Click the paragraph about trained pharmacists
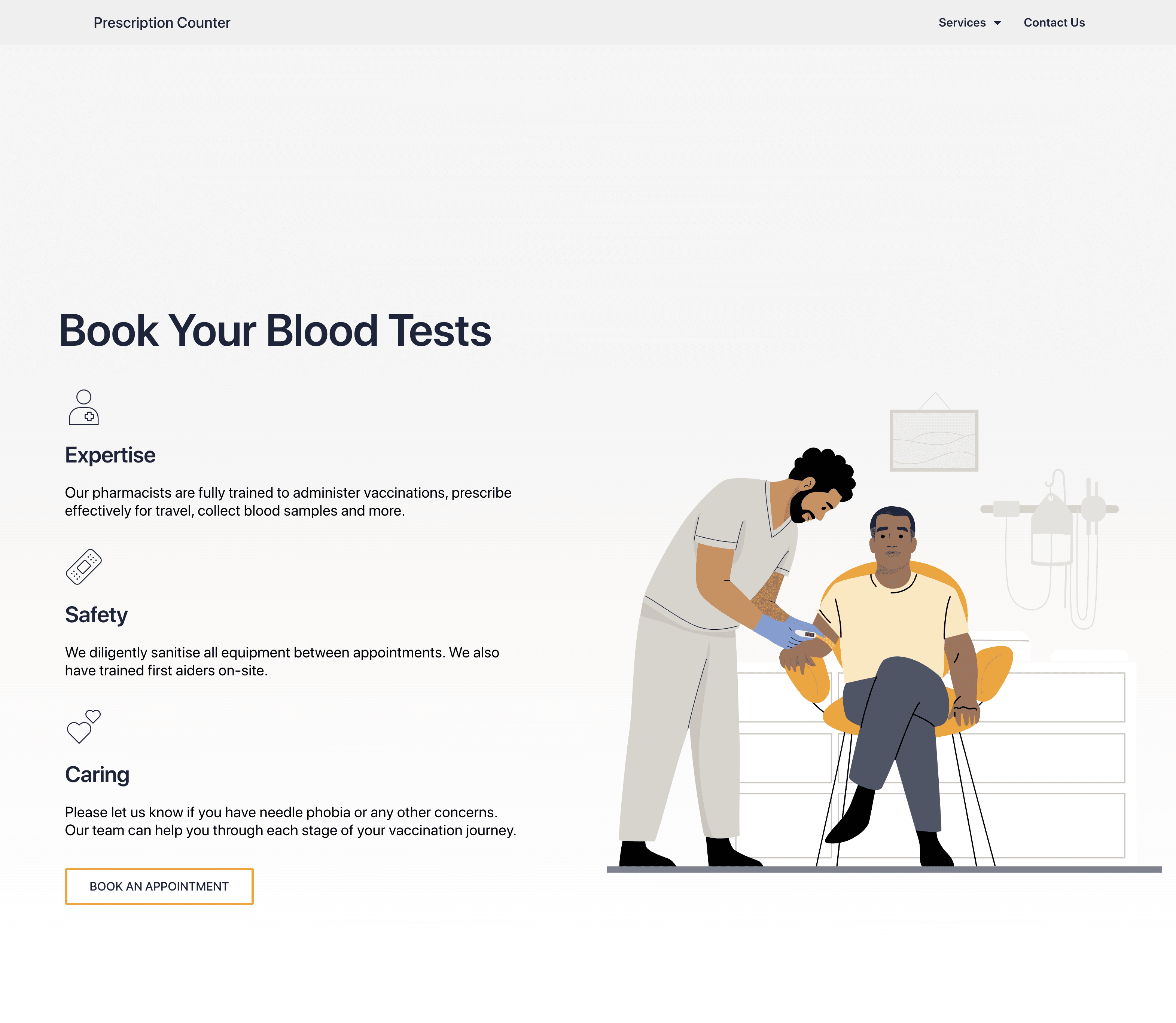Image resolution: width=1176 pixels, height=1023 pixels. [289, 502]
